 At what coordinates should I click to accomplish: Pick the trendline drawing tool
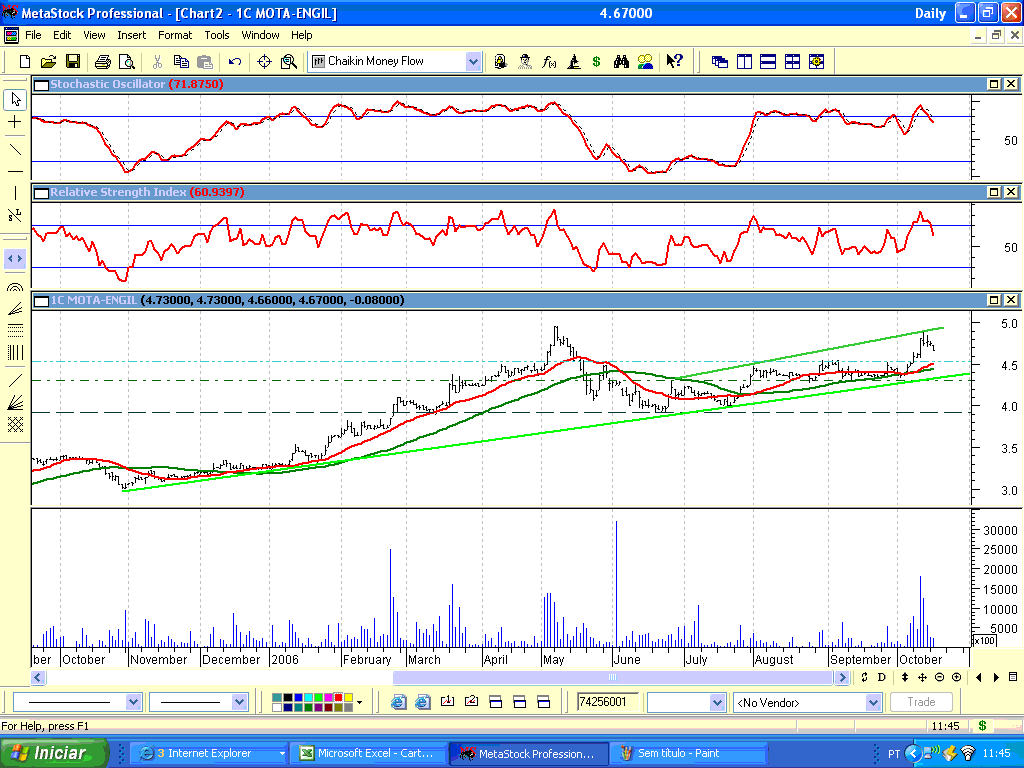[15, 150]
